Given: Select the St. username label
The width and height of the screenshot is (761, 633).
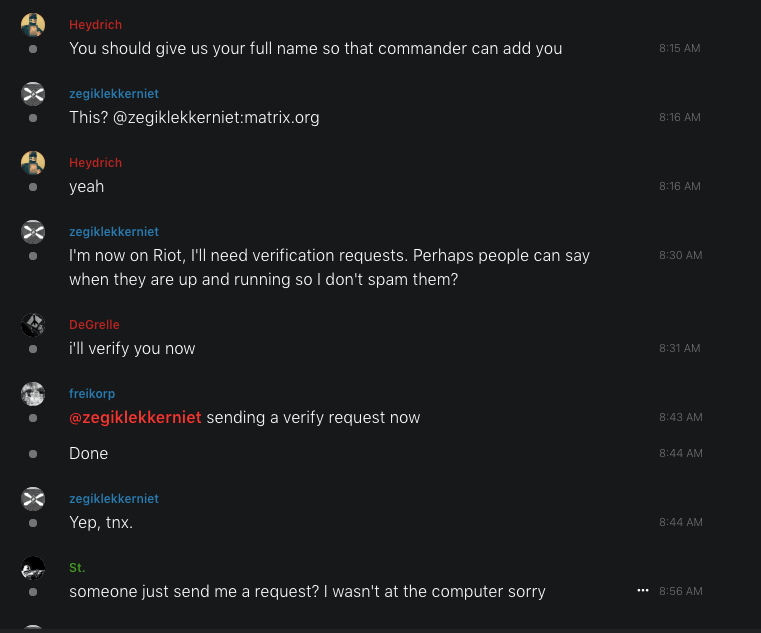Looking at the screenshot, I should 77,568.
